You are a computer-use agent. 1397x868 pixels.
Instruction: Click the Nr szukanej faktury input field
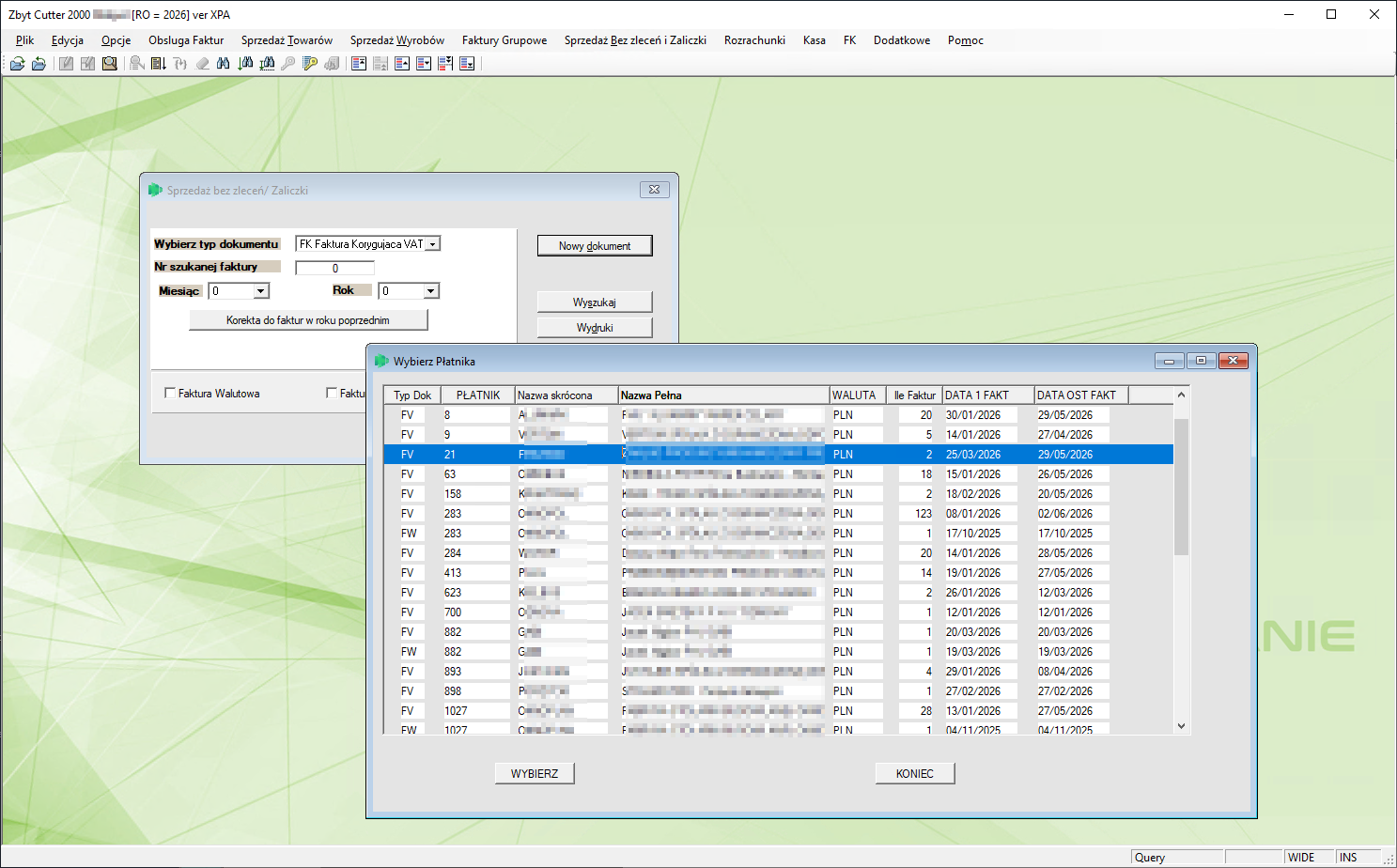point(334,268)
